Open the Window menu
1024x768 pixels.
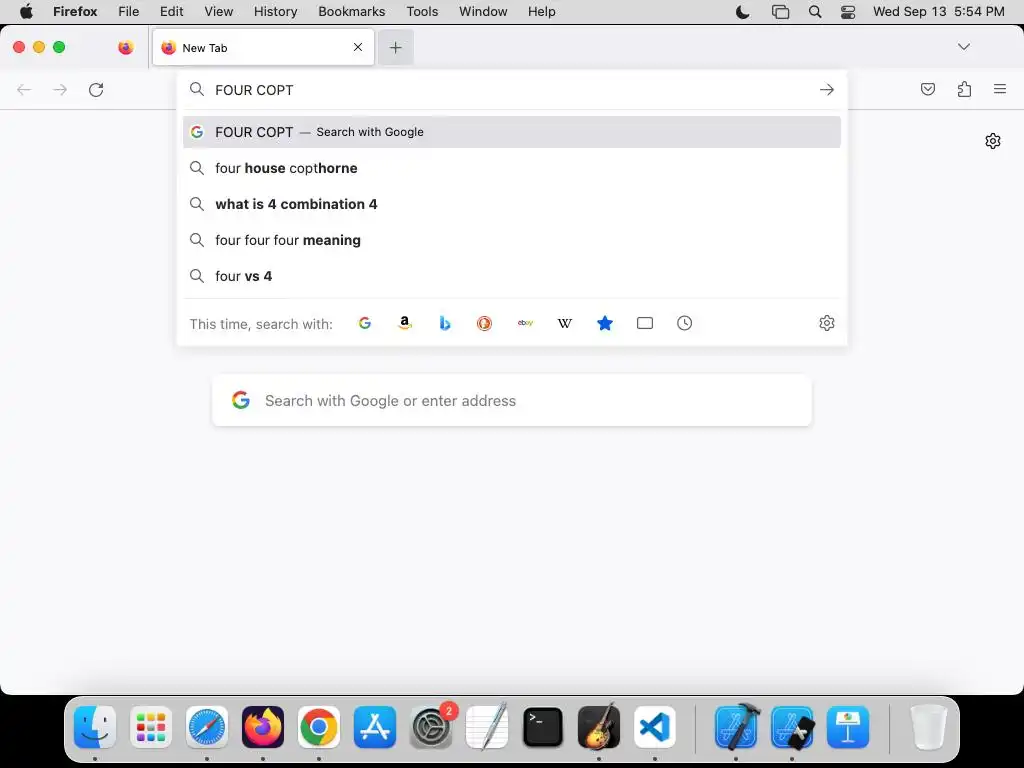483,12
